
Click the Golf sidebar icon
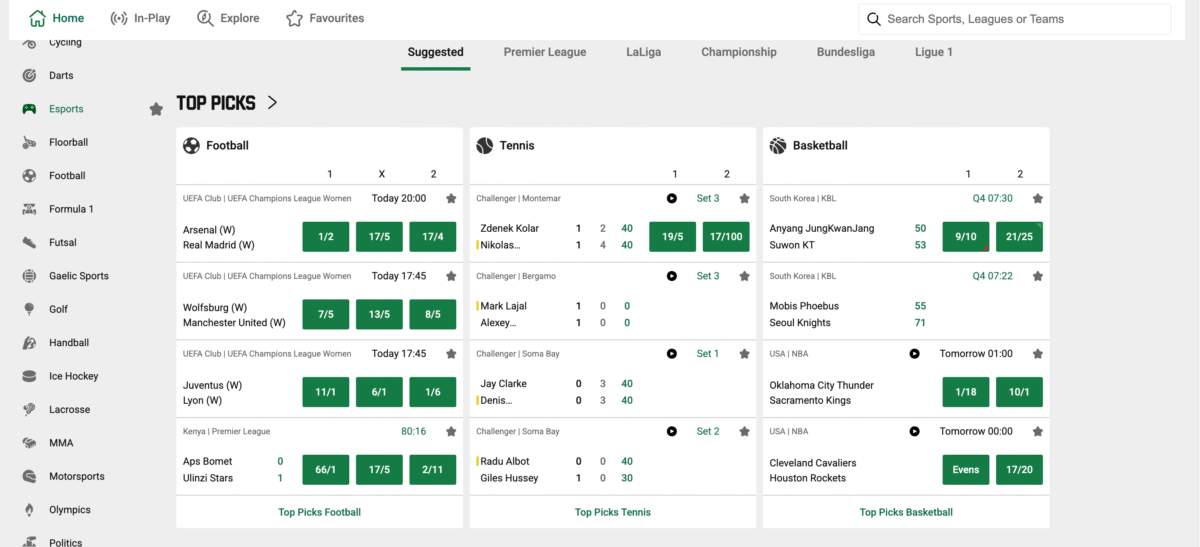click(x=30, y=309)
